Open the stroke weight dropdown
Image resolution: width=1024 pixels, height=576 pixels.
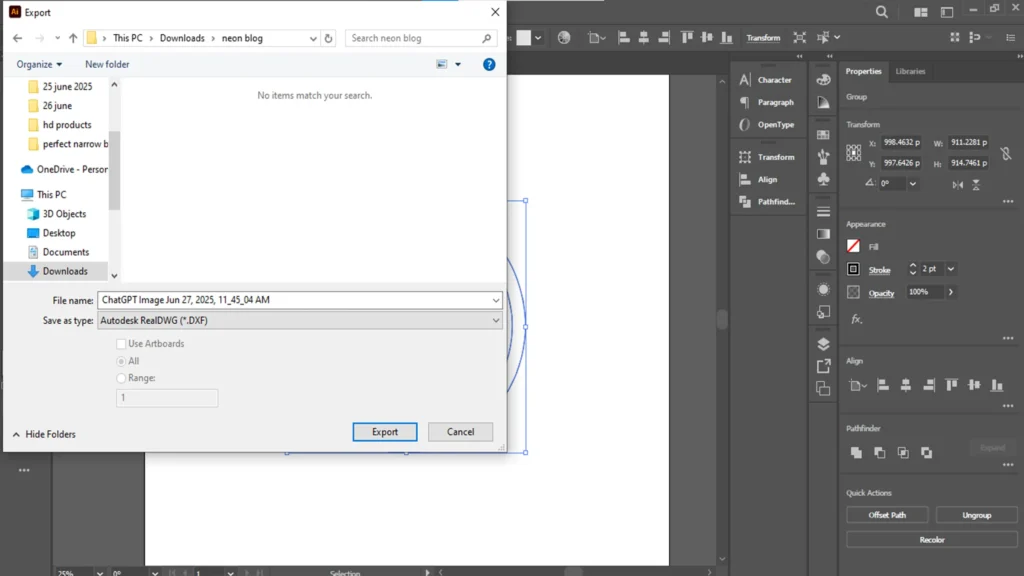951,269
